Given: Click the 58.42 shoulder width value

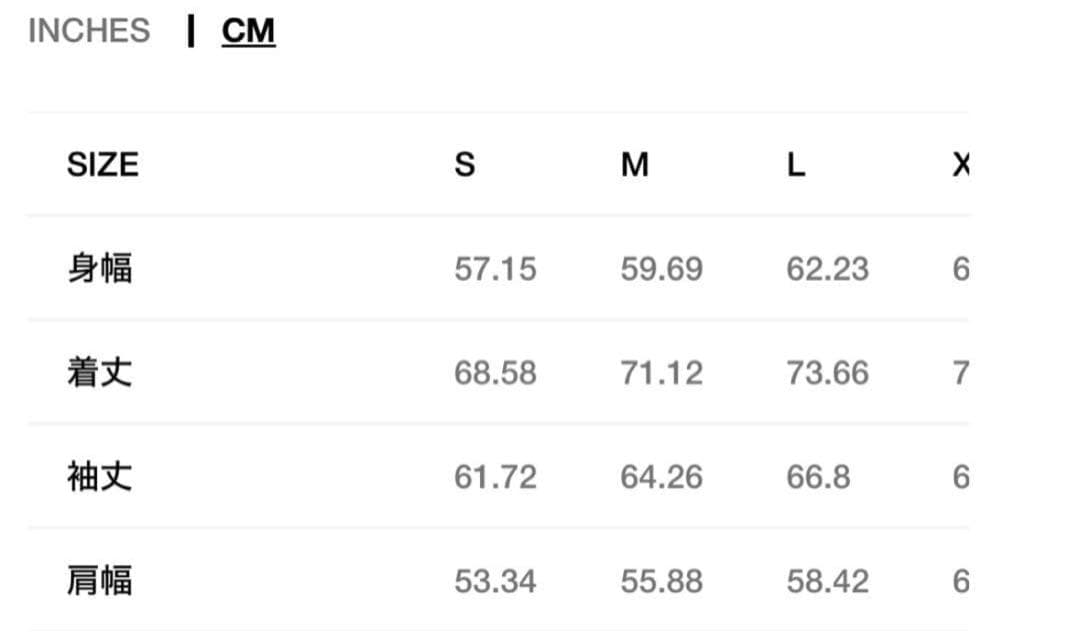Looking at the screenshot, I should [x=827, y=581].
